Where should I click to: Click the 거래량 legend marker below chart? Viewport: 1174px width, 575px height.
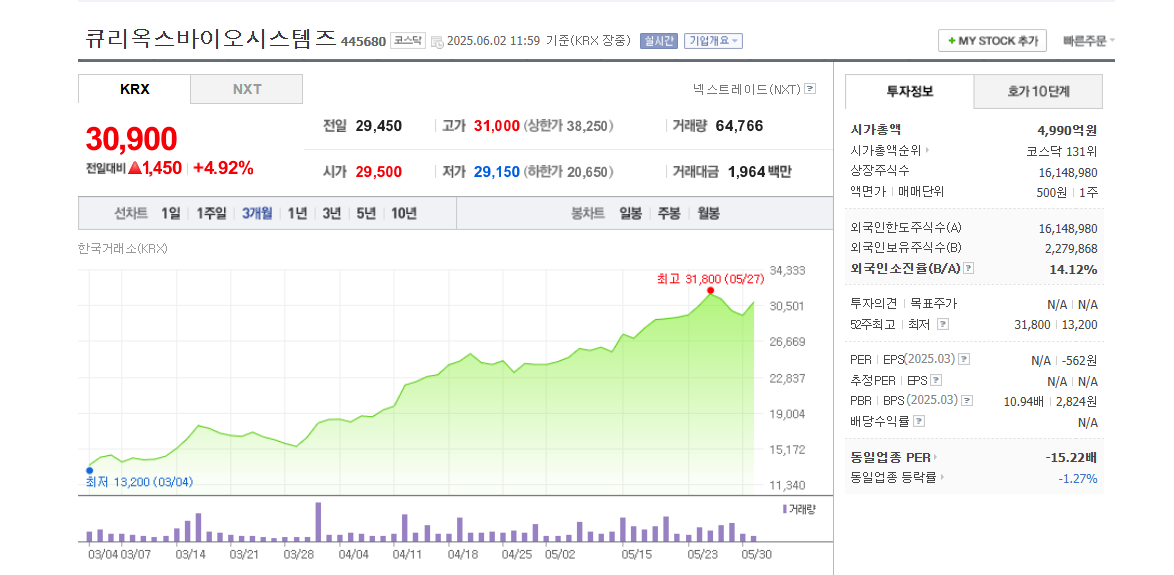click(x=784, y=508)
